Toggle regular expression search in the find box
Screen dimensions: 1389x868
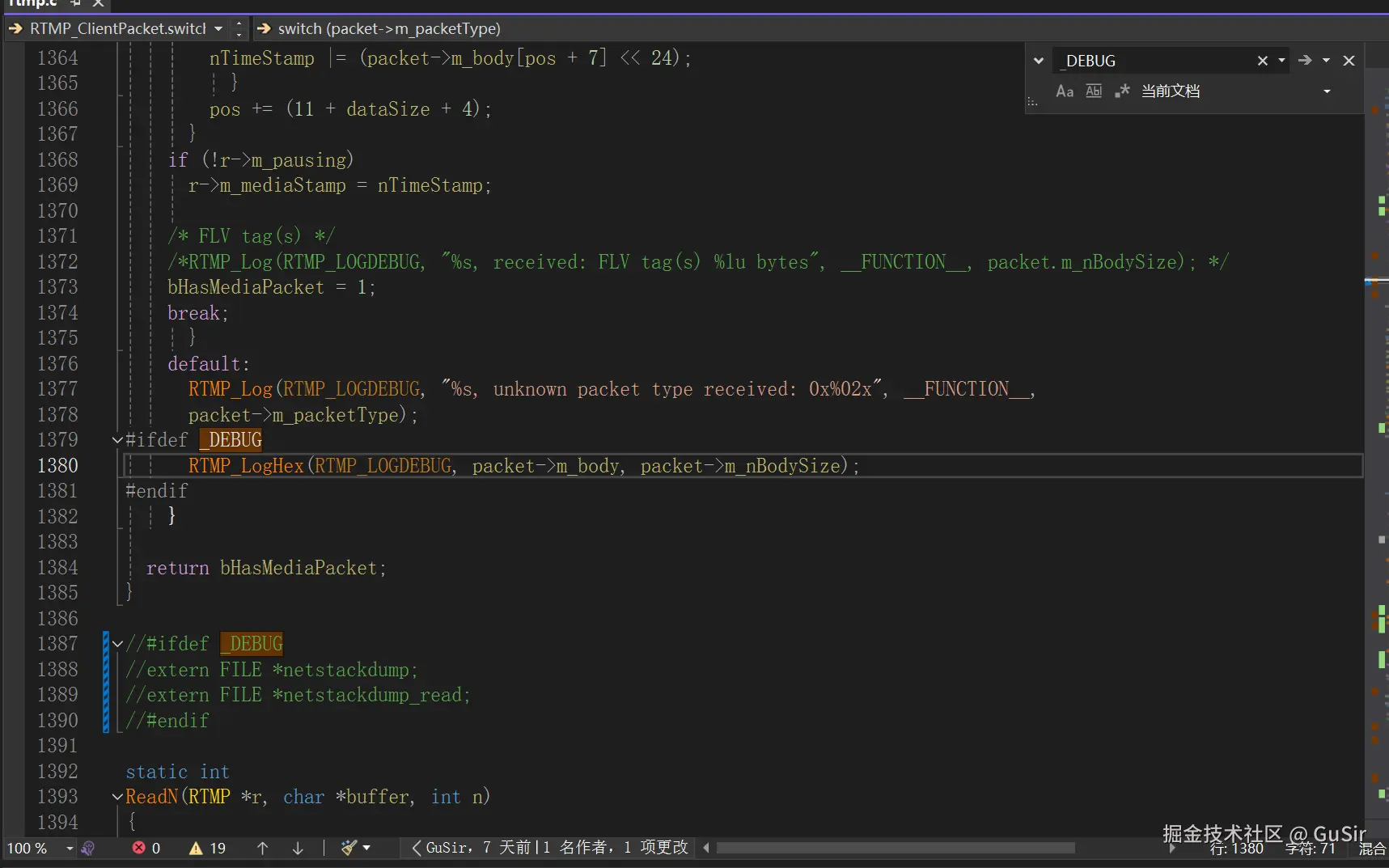pos(1122,91)
